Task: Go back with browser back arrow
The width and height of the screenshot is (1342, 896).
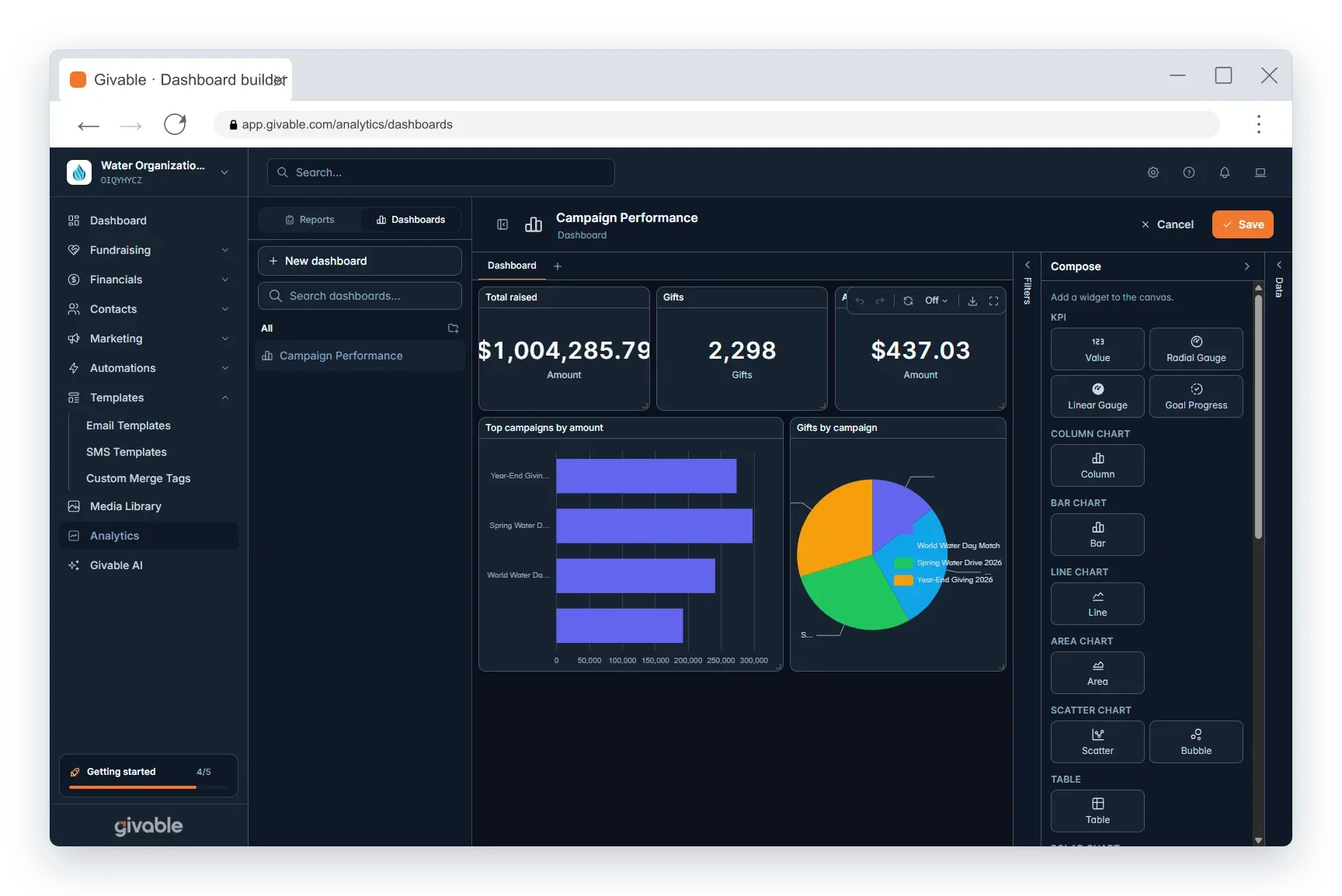Action: [x=89, y=125]
